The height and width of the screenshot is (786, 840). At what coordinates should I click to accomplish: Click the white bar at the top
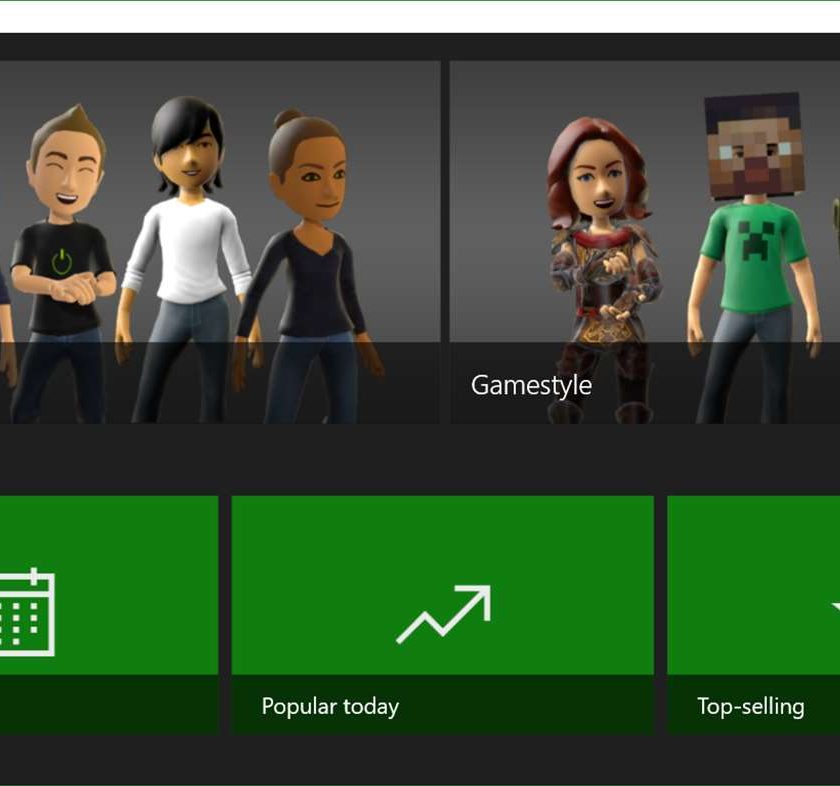coord(420,15)
